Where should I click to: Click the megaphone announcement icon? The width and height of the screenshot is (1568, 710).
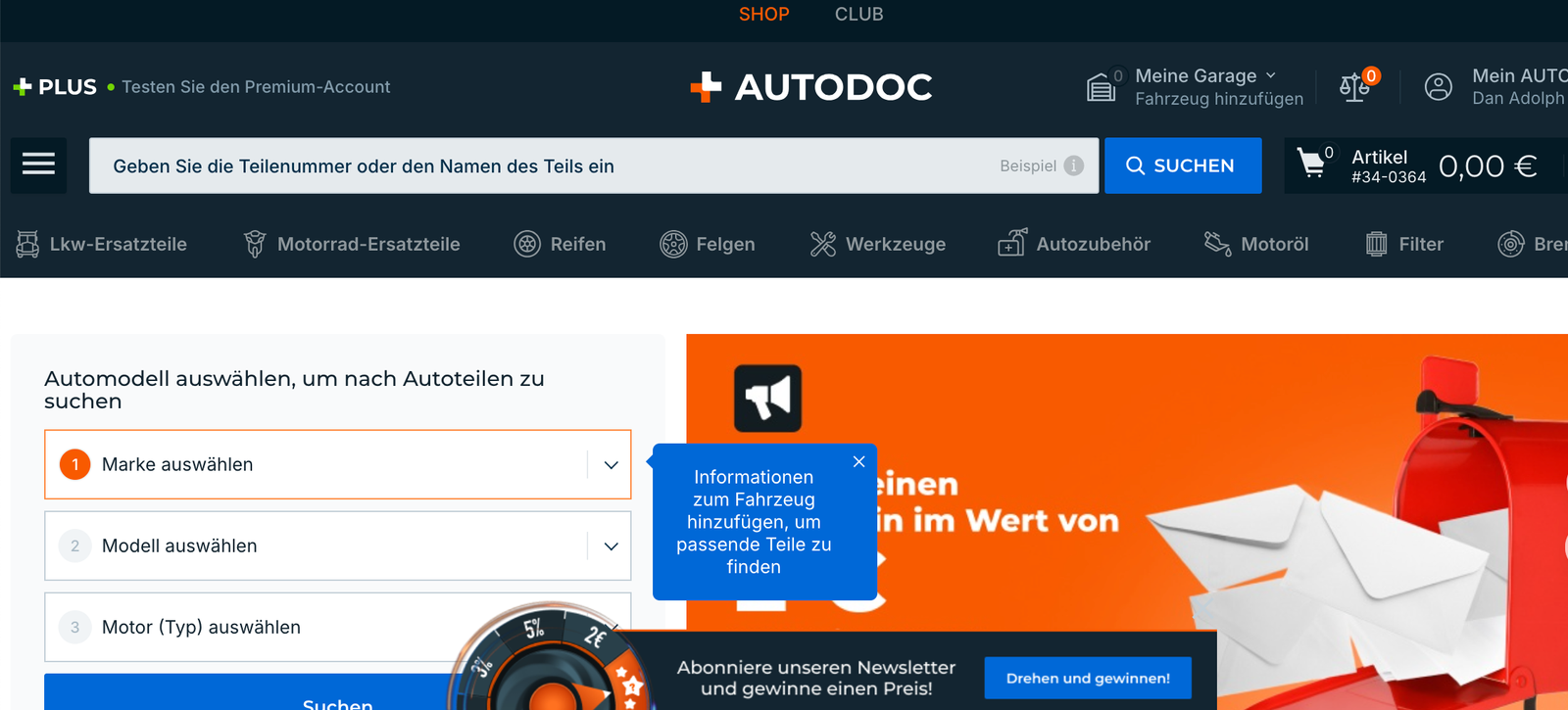click(x=767, y=399)
